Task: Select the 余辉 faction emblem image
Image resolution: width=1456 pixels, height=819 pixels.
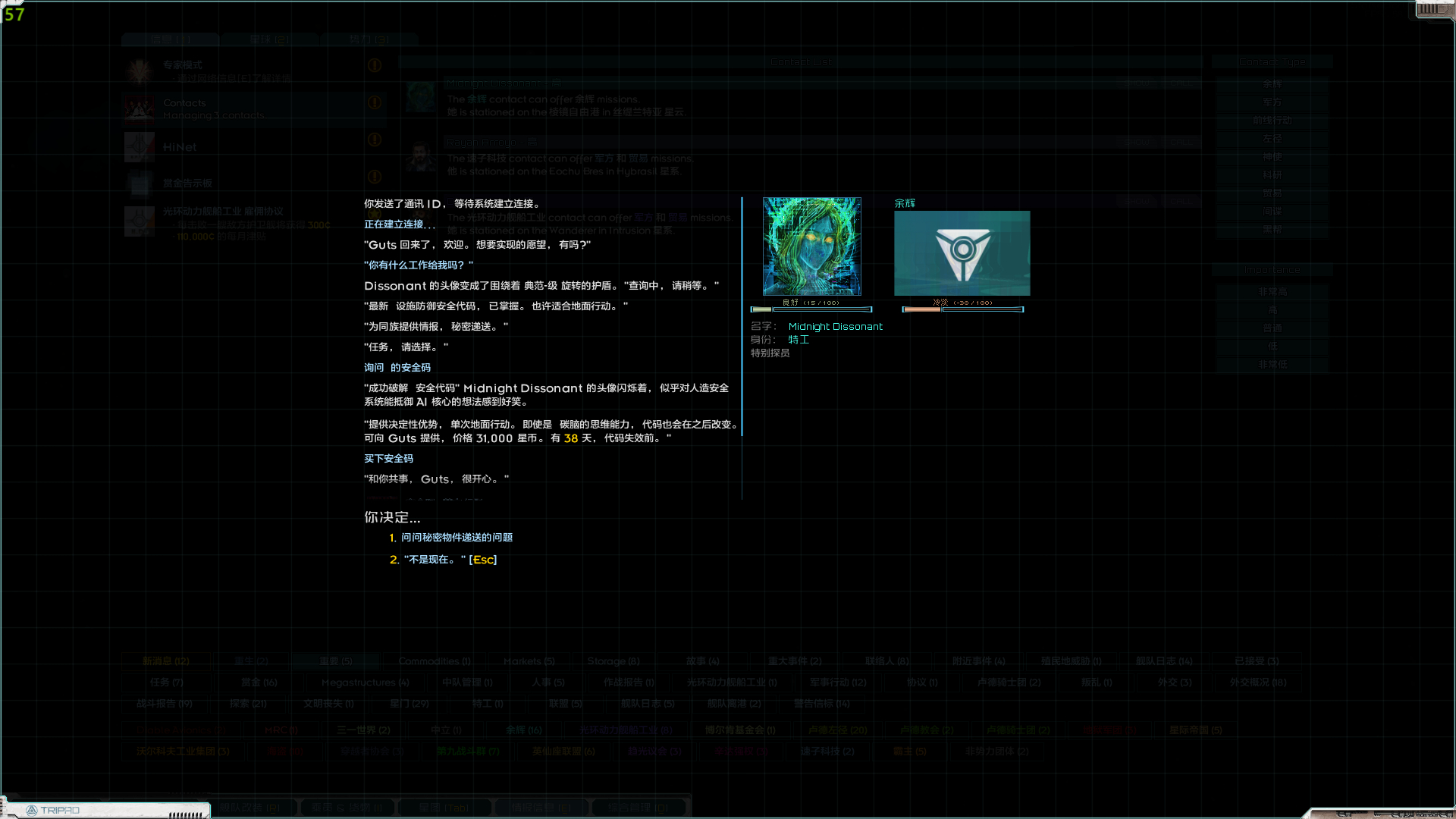Action: click(x=962, y=253)
